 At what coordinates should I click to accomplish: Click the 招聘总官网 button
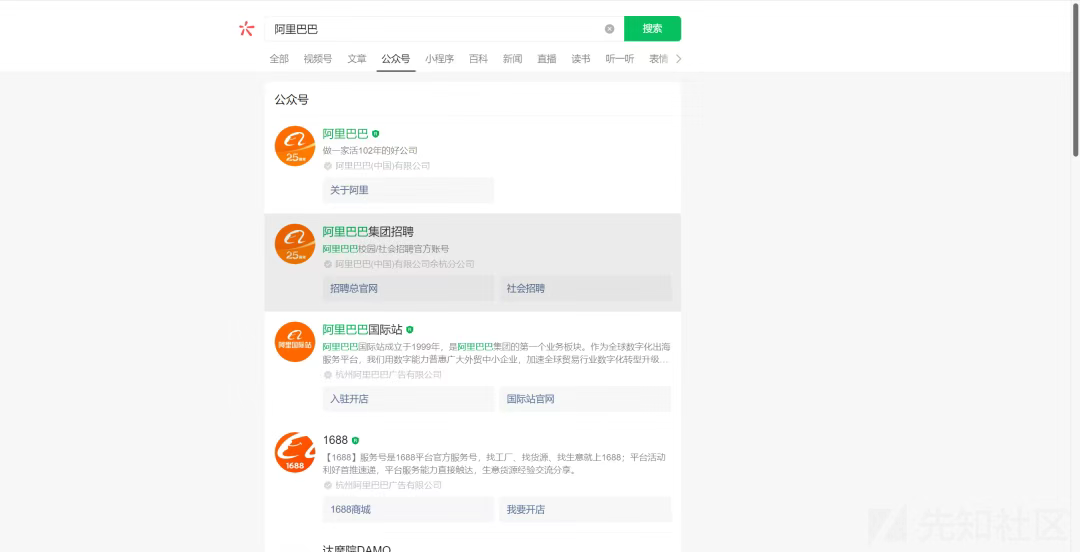click(408, 288)
